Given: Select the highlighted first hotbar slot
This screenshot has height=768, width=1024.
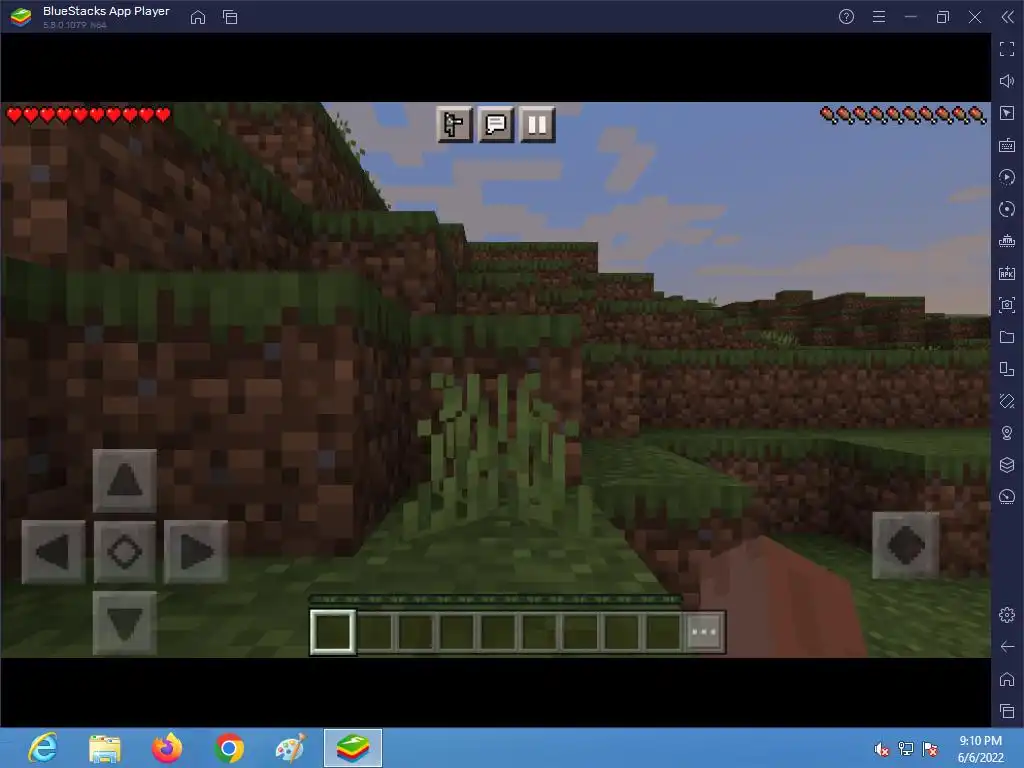Looking at the screenshot, I should point(332,632).
